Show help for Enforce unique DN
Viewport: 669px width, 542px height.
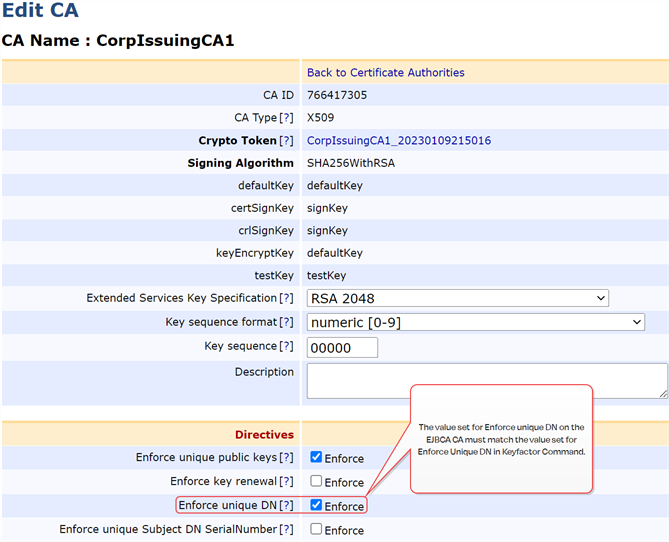point(286,506)
